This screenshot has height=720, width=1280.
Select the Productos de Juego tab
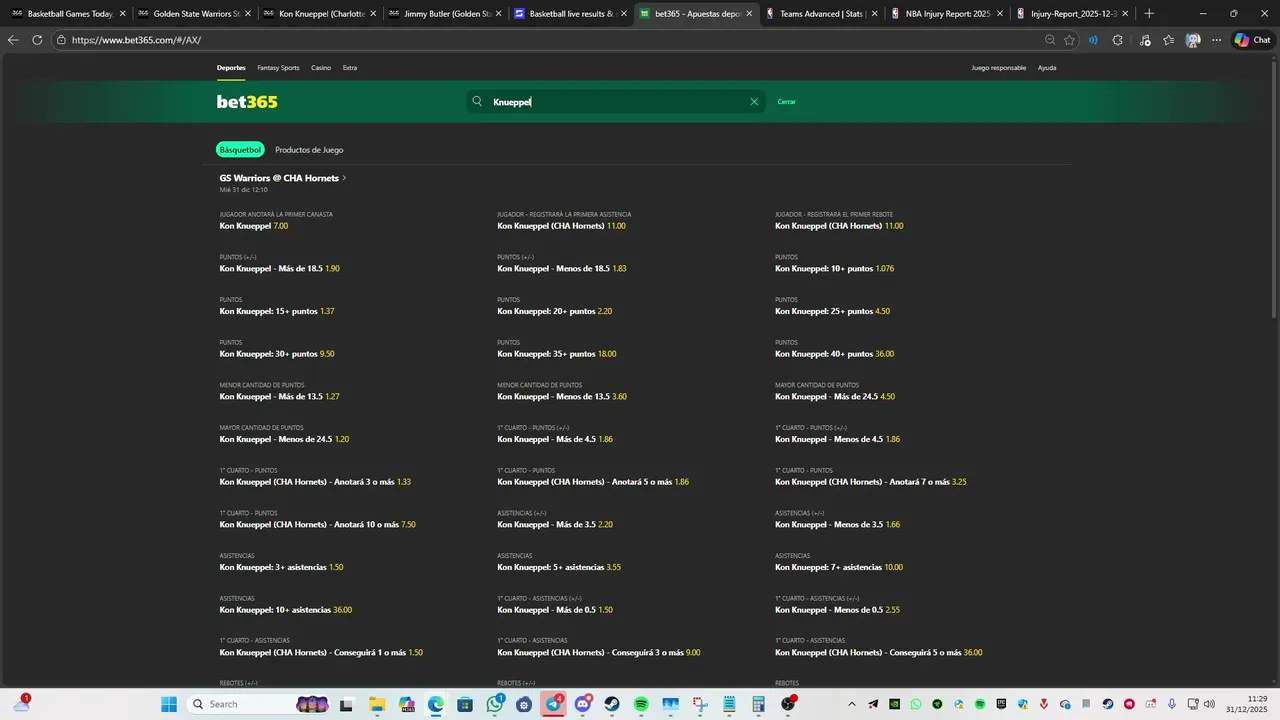[x=309, y=150]
